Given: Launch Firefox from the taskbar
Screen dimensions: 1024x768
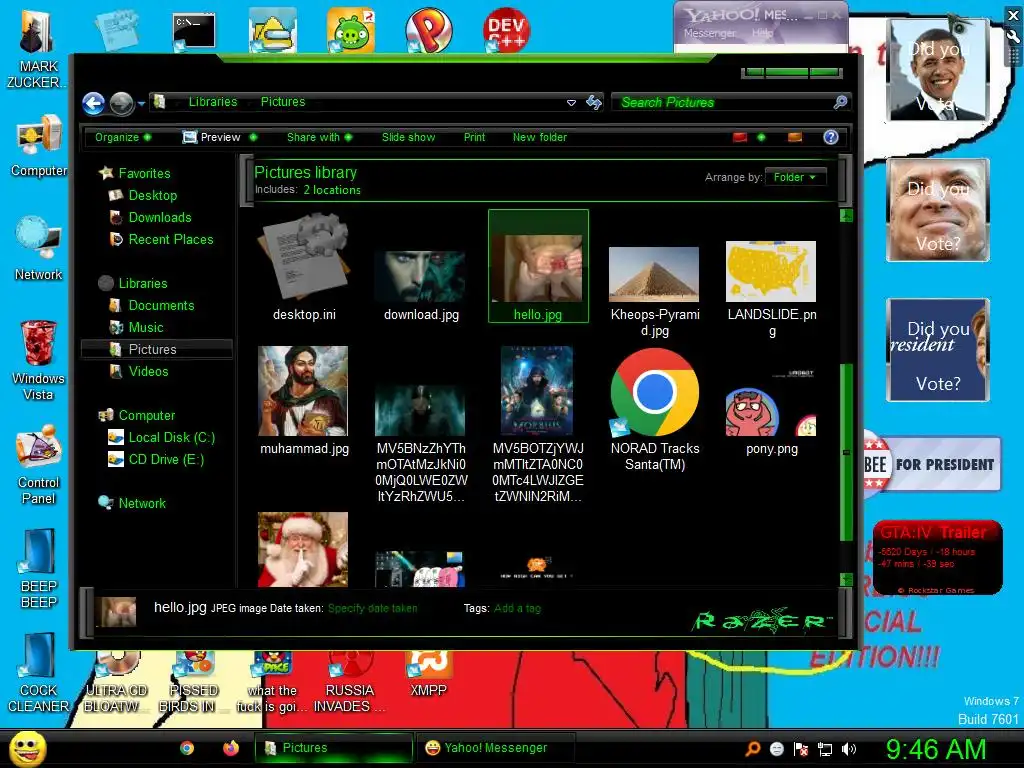Looking at the screenshot, I should 231,748.
